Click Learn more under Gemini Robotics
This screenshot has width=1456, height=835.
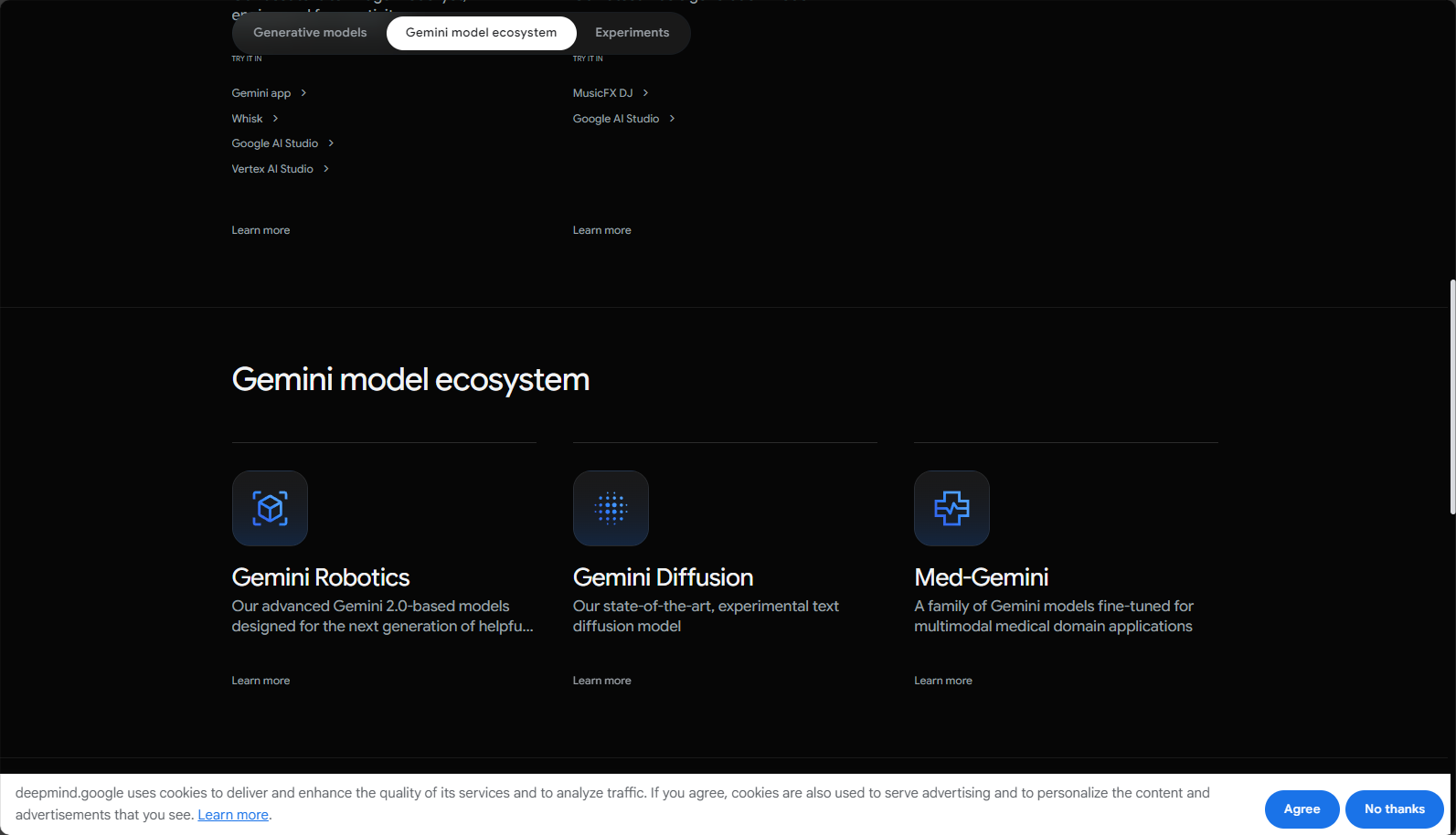click(x=260, y=681)
